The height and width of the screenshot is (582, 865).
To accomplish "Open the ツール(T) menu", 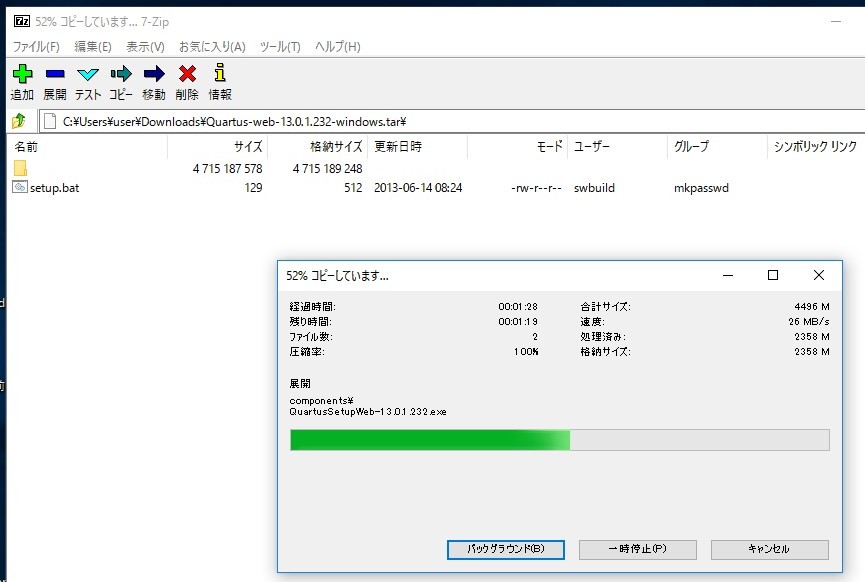I will pos(280,46).
